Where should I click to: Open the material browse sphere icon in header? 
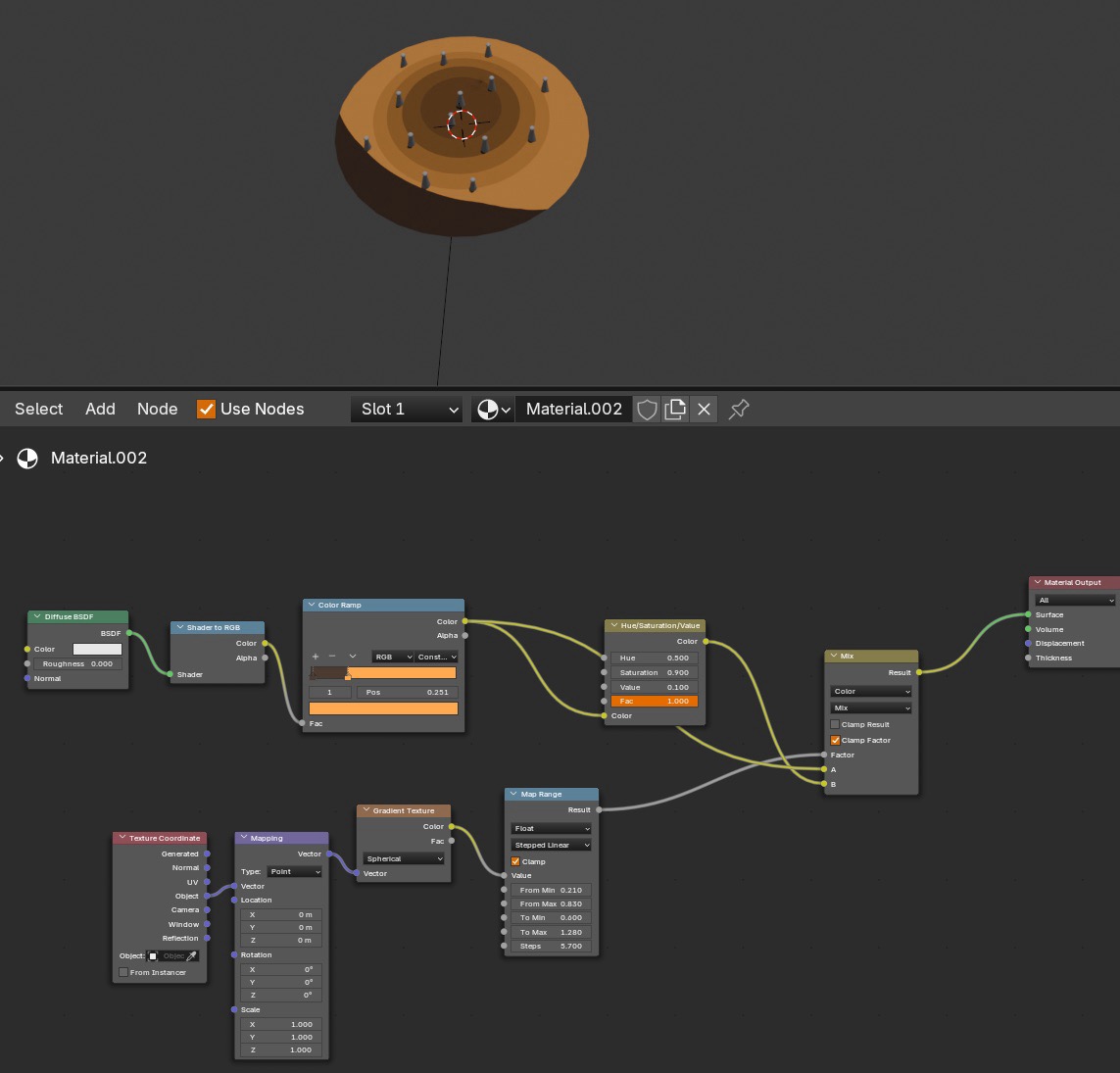point(492,410)
